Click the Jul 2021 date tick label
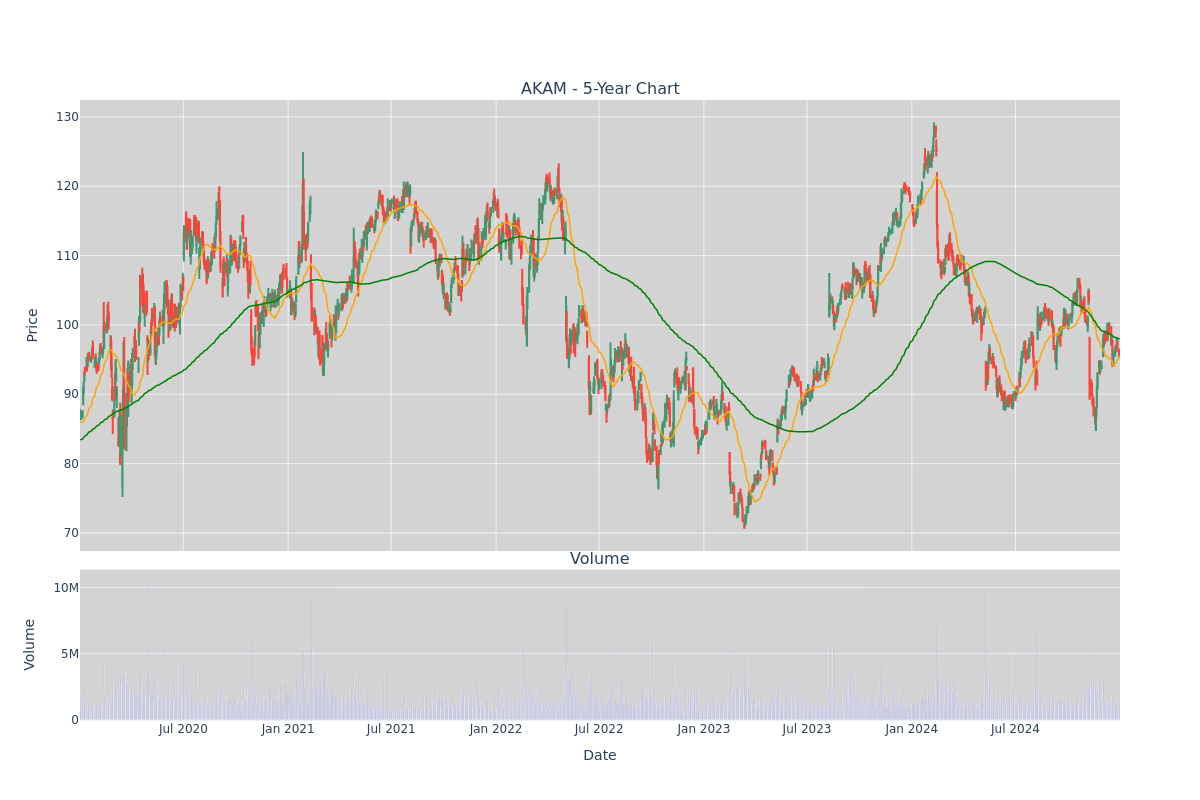This screenshot has height=800, width=1200. [391, 729]
